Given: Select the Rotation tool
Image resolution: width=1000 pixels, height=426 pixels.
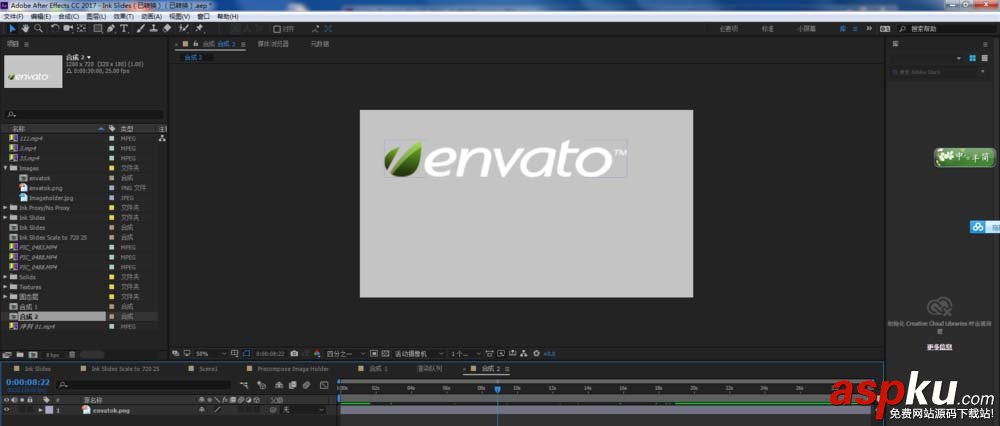Looking at the screenshot, I should click(55, 29).
